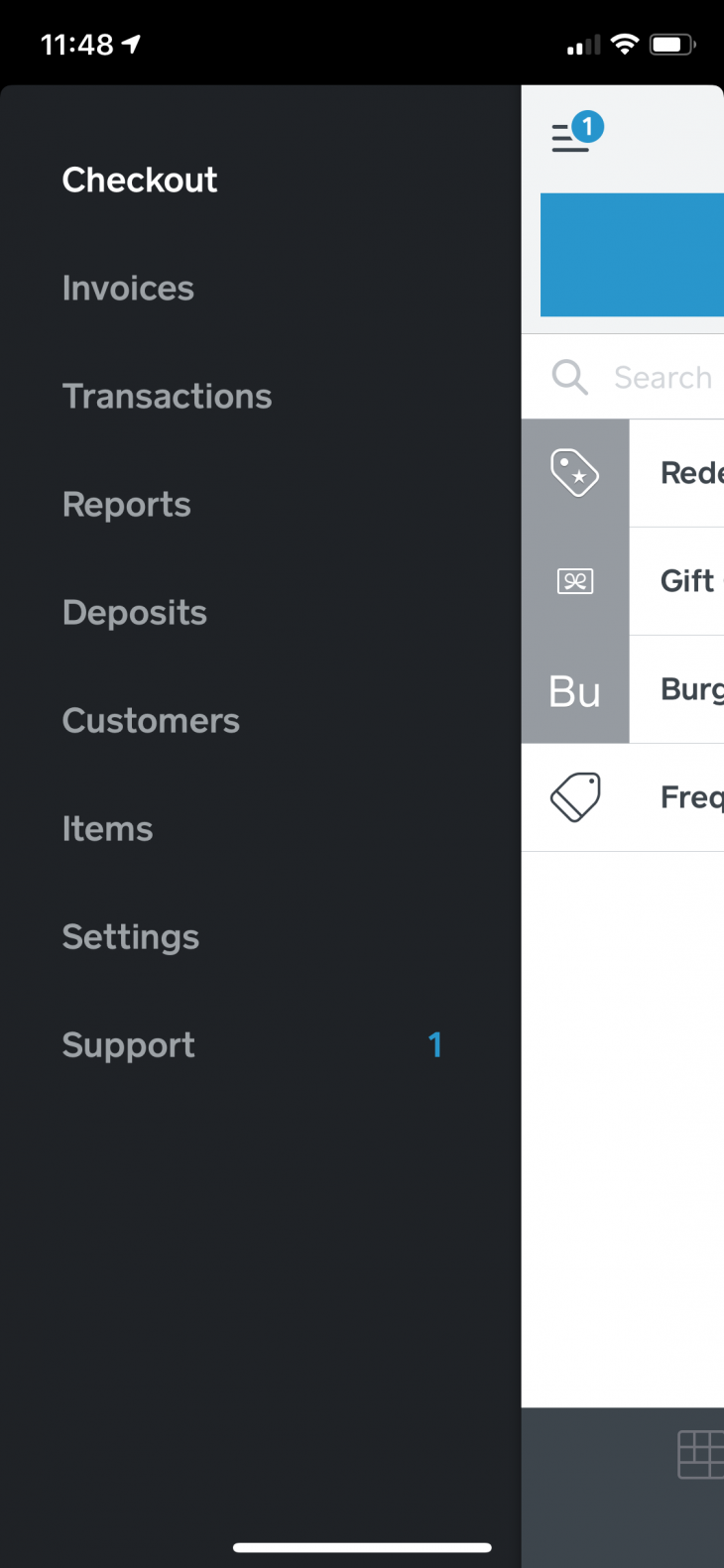Tap inside the Search input field

tap(664, 377)
